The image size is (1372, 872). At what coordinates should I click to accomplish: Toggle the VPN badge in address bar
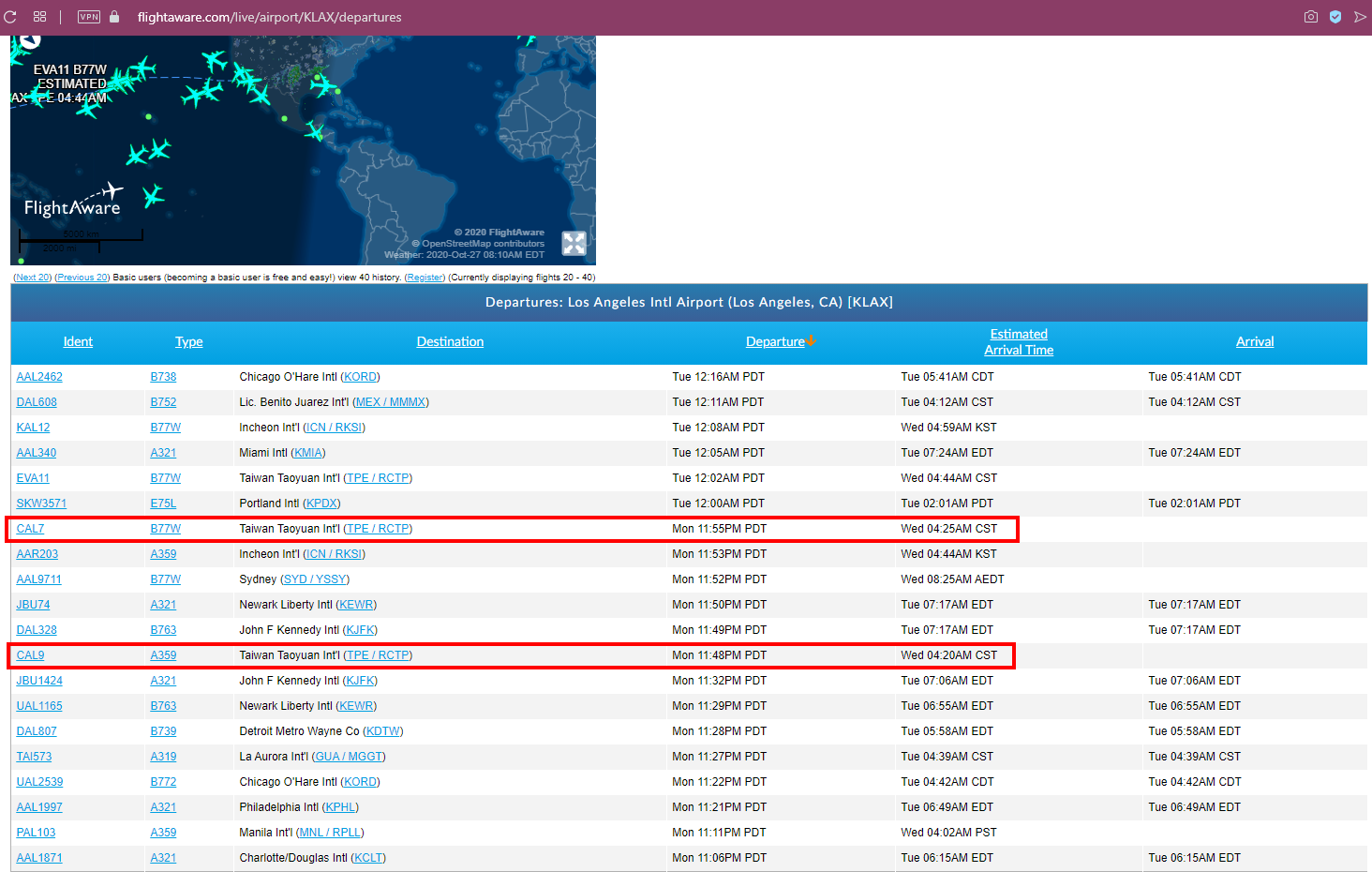tap(89, 17)
